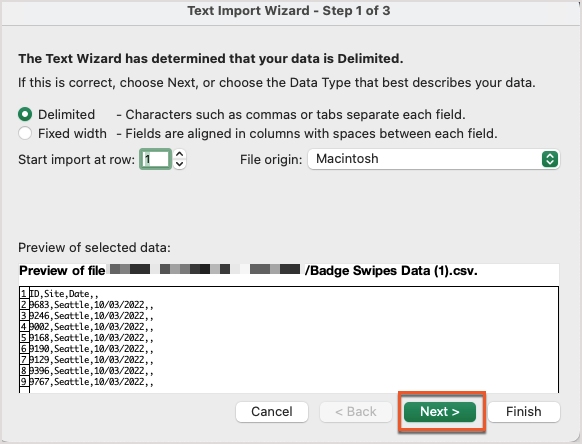Viewport: 582px width, 444px height.
Task: Increase start row with up stepper arrow
Action: (180, 154)
